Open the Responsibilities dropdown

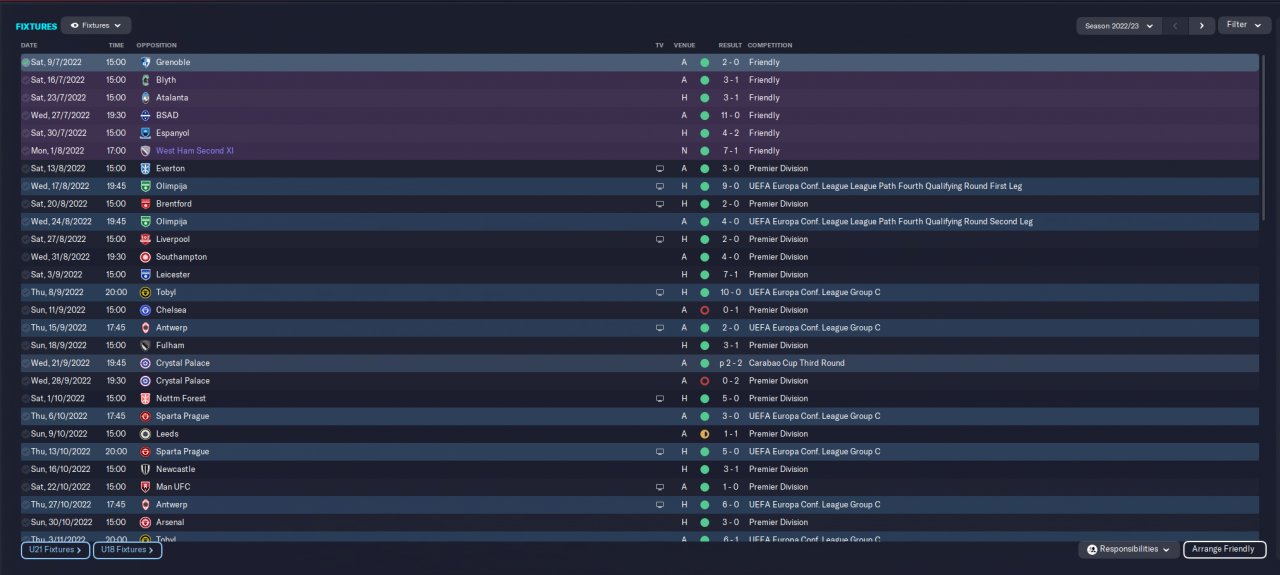1129,549
